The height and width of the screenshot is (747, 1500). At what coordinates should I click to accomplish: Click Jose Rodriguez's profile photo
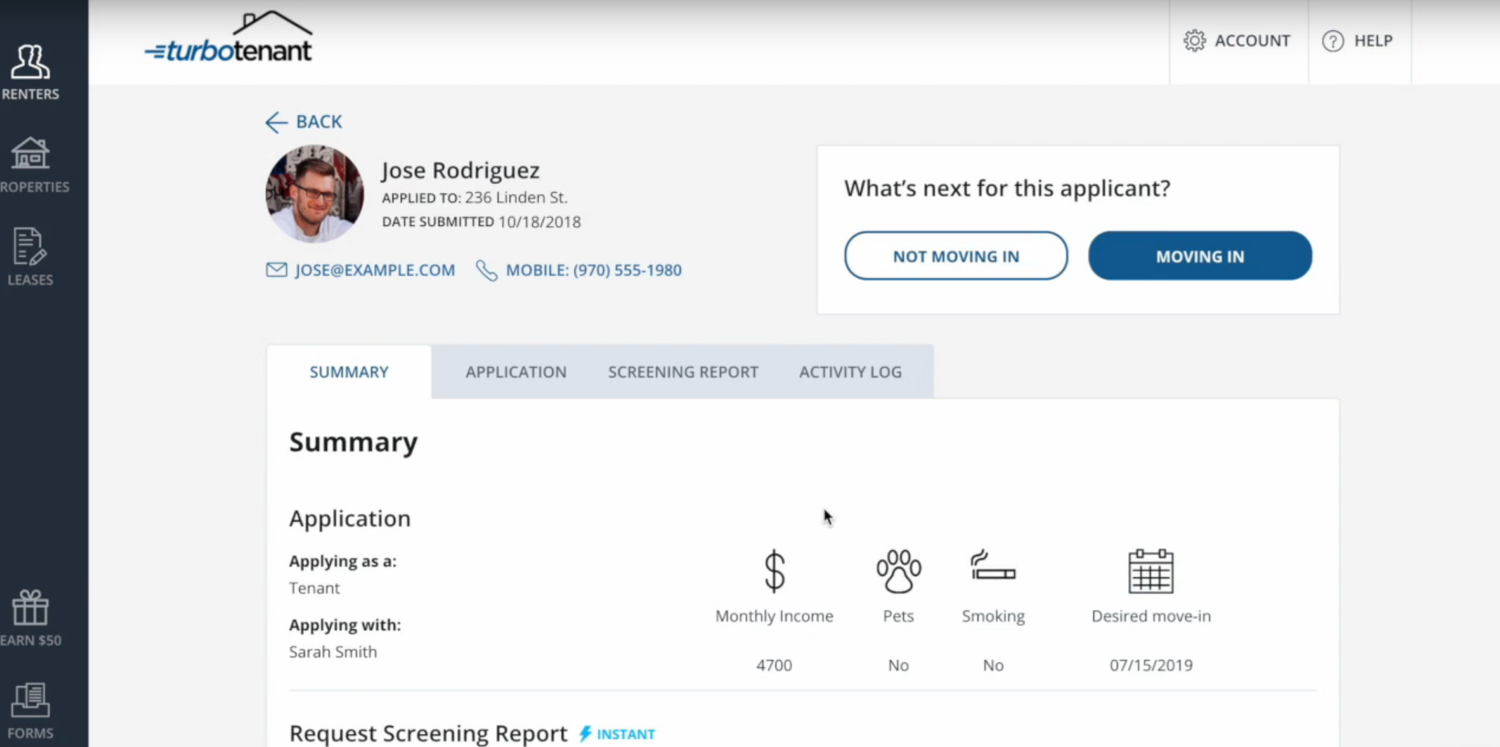point(314,194)
